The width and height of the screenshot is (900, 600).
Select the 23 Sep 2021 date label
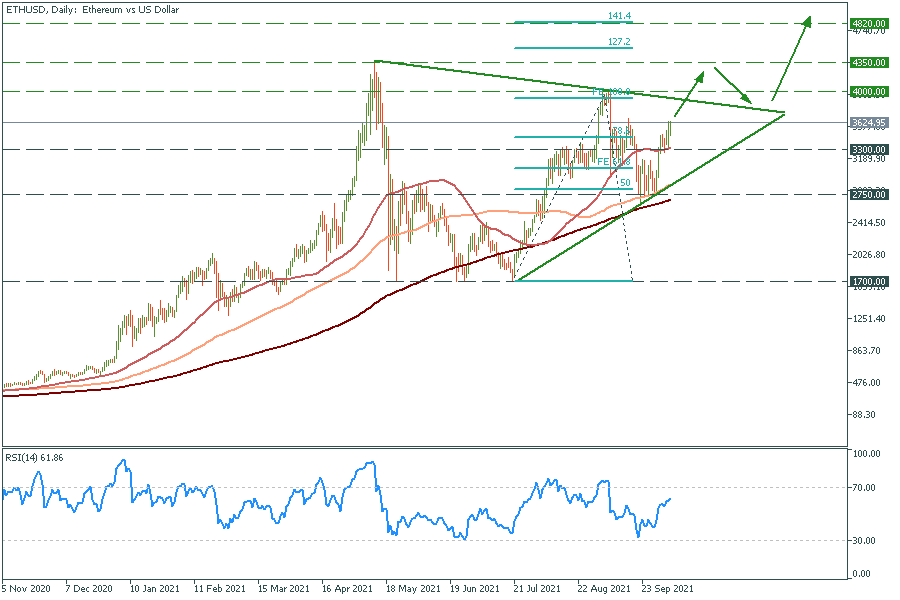point(667,589)
